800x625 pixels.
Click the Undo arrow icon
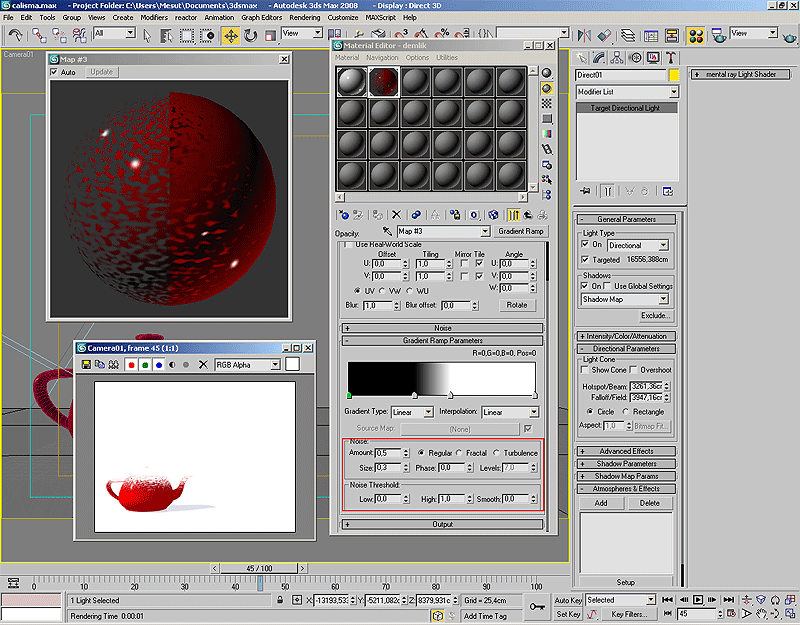pyautogui.click(x=15, y=36)
